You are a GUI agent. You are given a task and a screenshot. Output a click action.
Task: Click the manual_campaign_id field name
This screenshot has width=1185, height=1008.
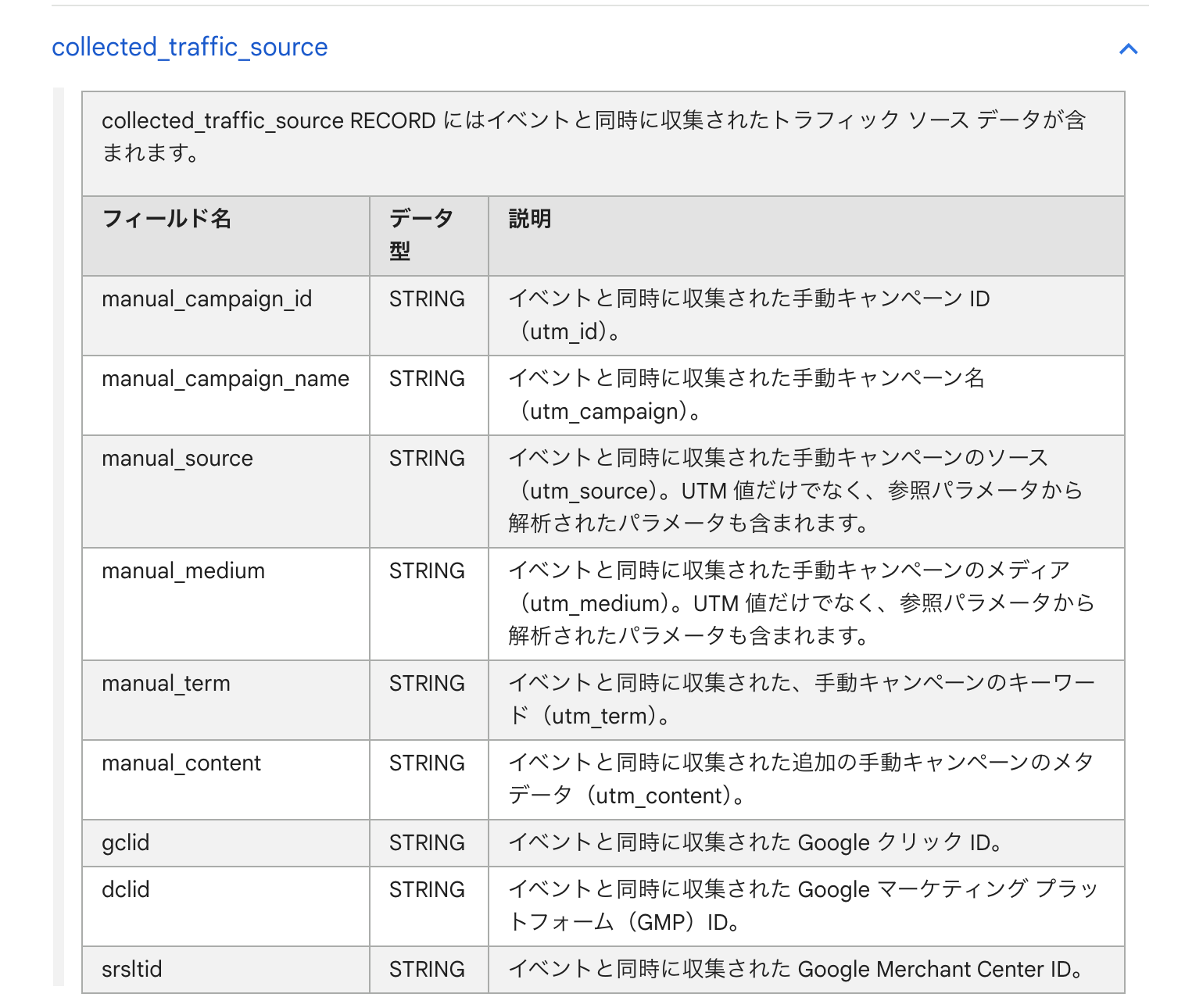(x=206, y=299)
